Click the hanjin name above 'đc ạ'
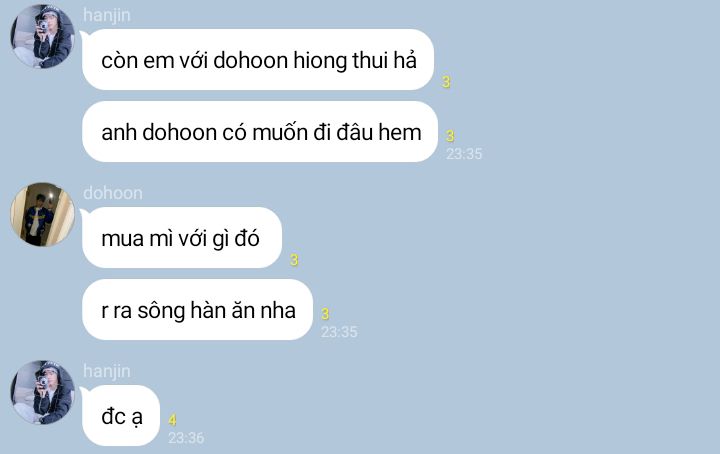Image resolution: width=720 pixels, height=454 pixels. click(107, 371)
